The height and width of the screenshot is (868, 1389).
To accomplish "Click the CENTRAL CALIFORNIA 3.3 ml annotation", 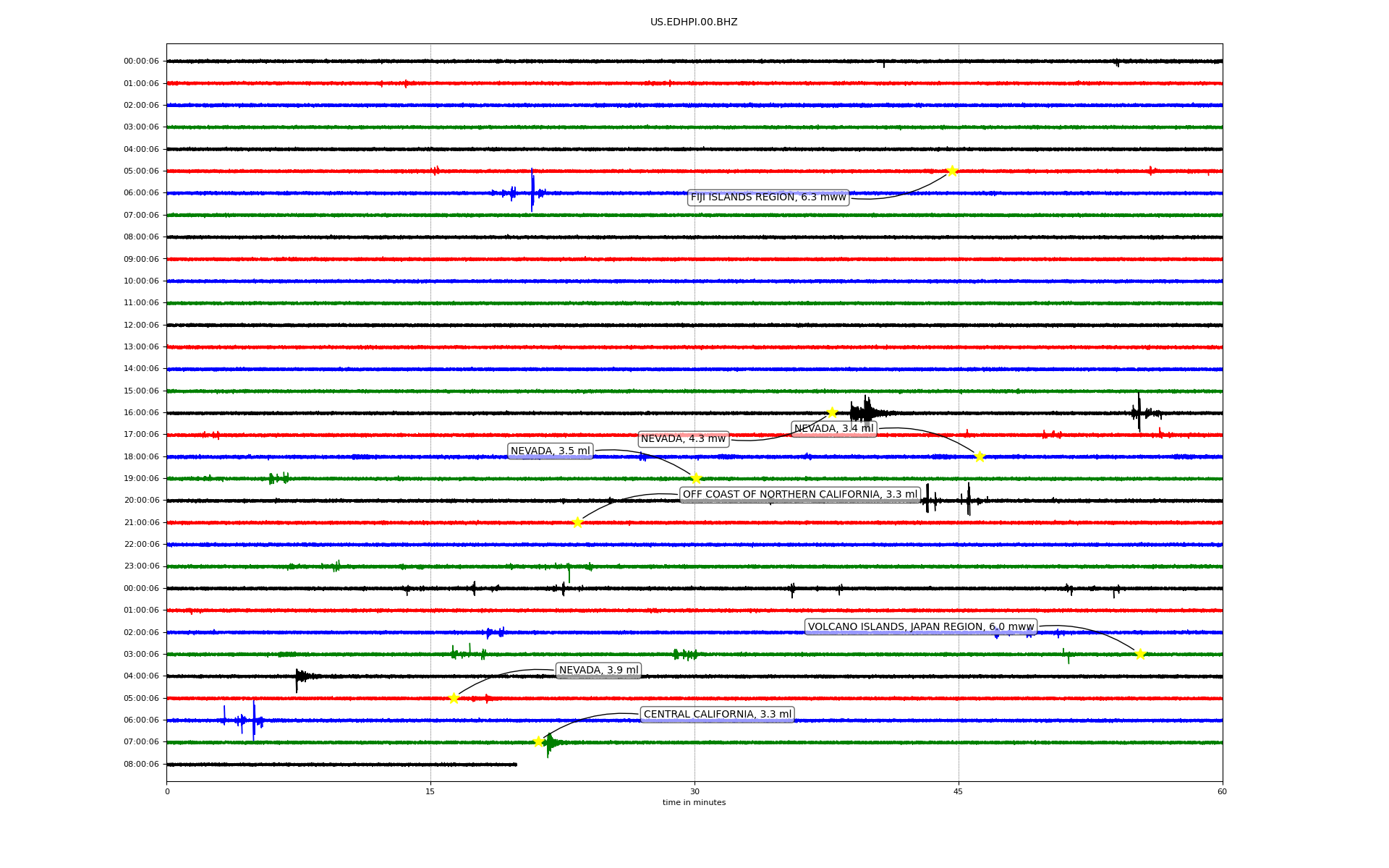I will (x=718, y=715).
